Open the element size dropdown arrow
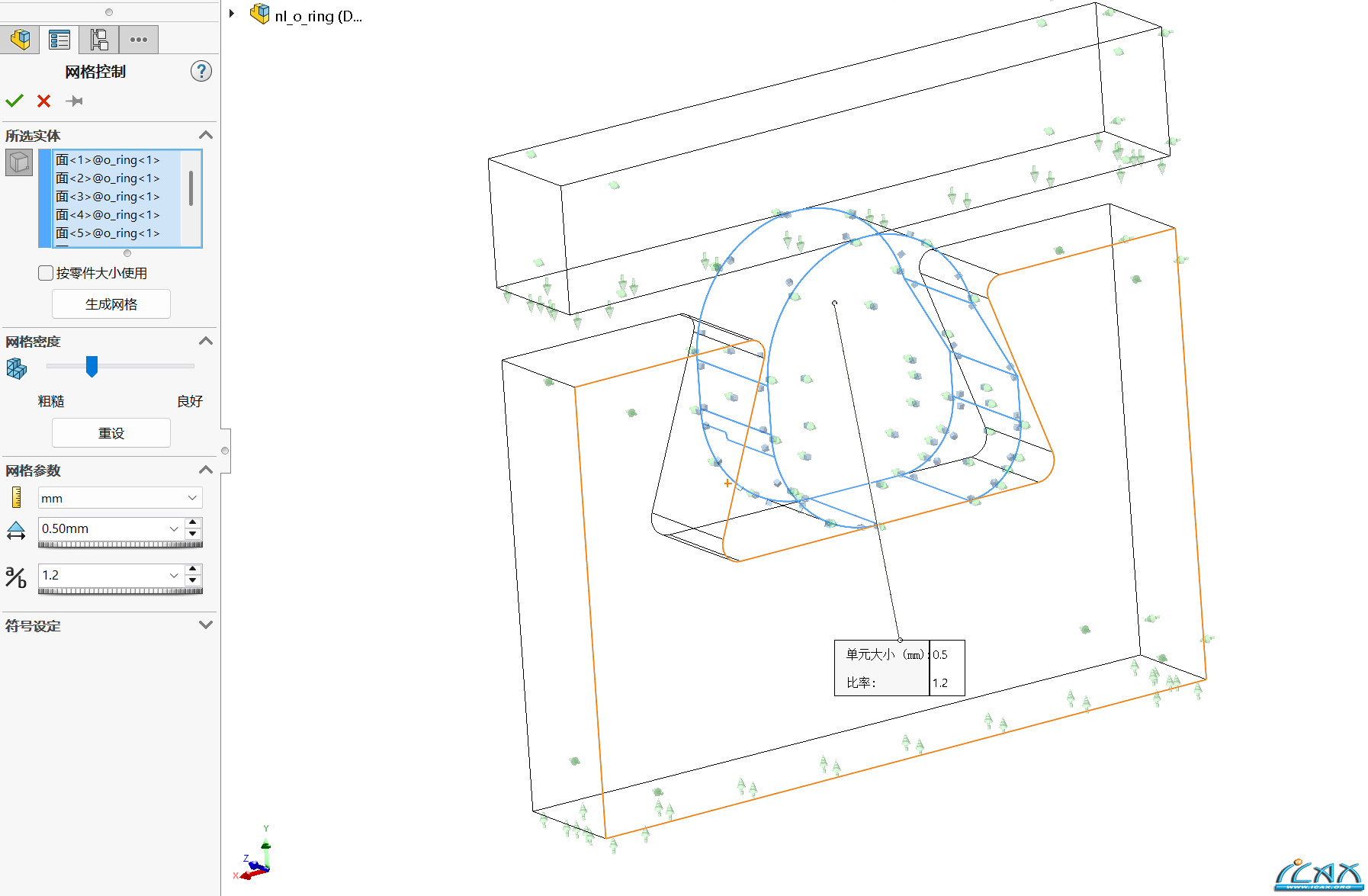The width and height of the screenshot is (1368, 896). point(174,528)
